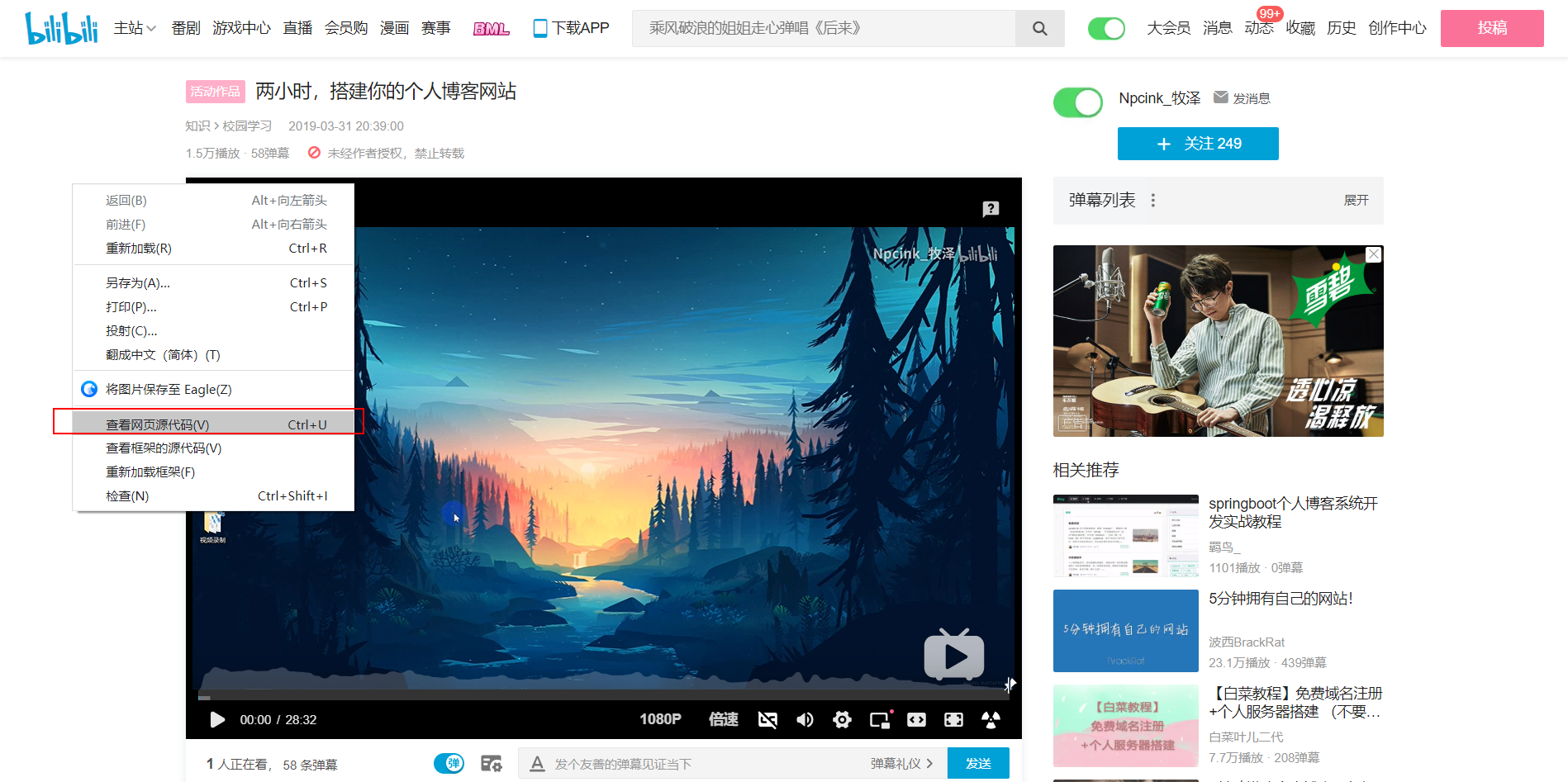The height and width of the screenshot is (782, 1568).
Task: Expand the danmaku list with 展开
Action: point(1356,201)
